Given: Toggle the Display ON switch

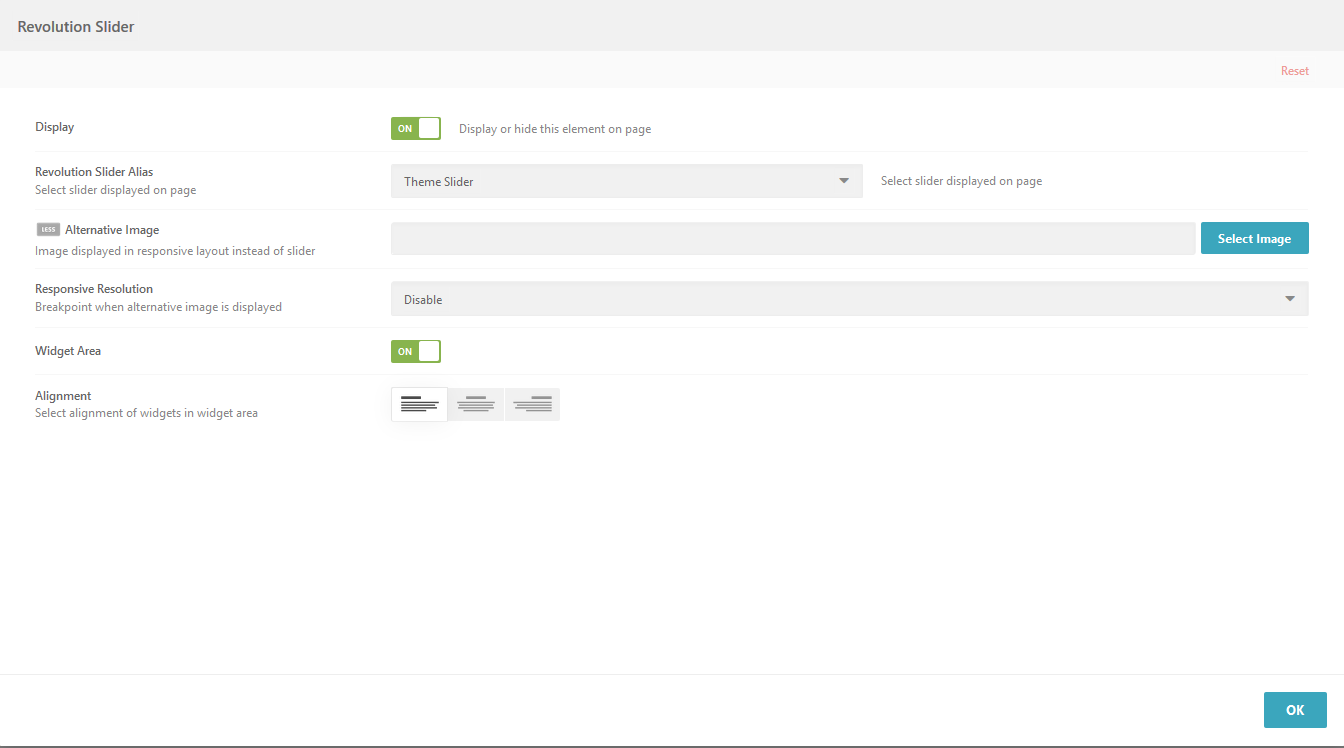Looking at the screenshot, I should [x=416, y=128].
